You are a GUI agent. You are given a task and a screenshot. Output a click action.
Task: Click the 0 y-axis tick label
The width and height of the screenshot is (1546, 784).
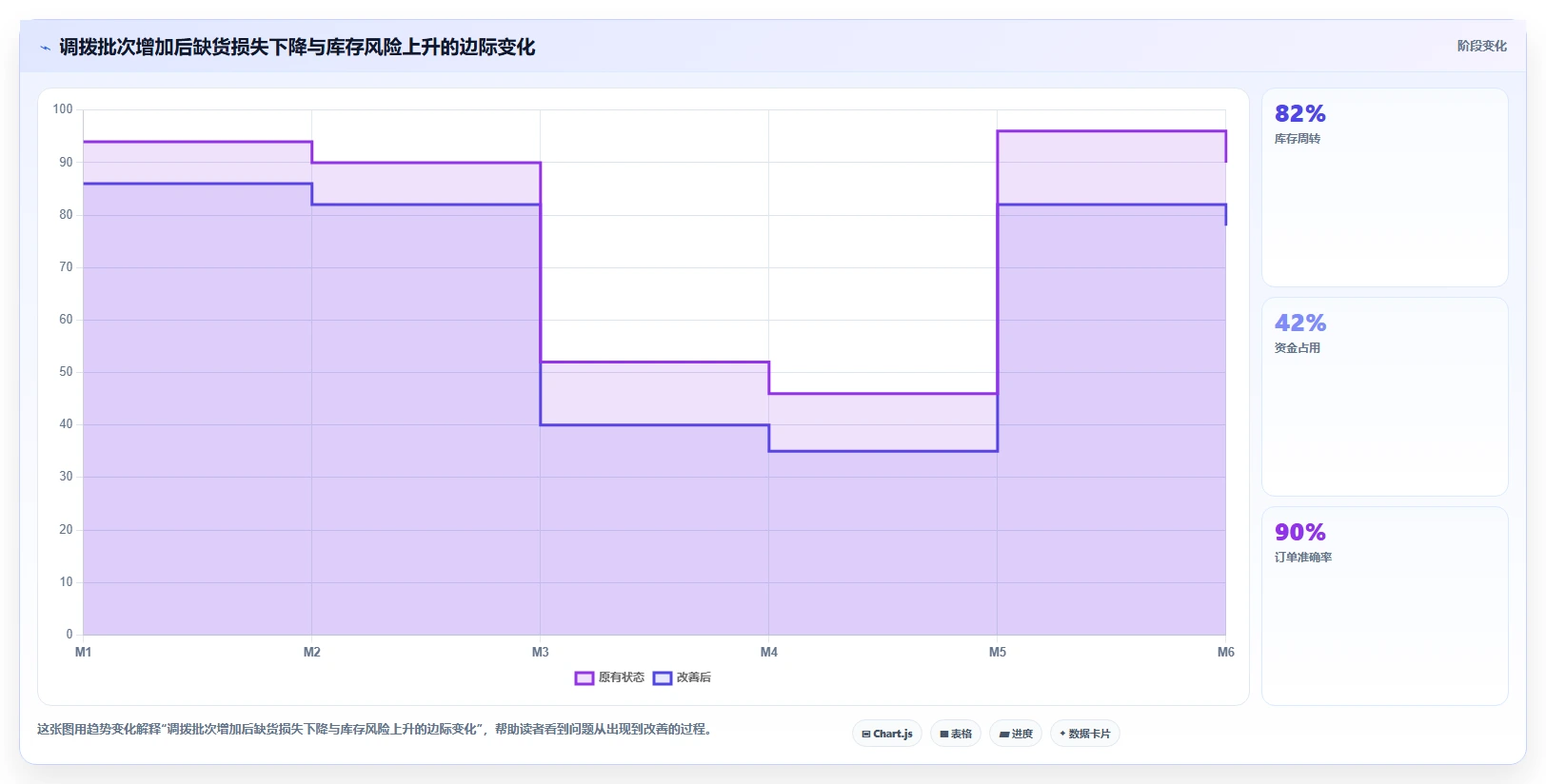[69, 635]
